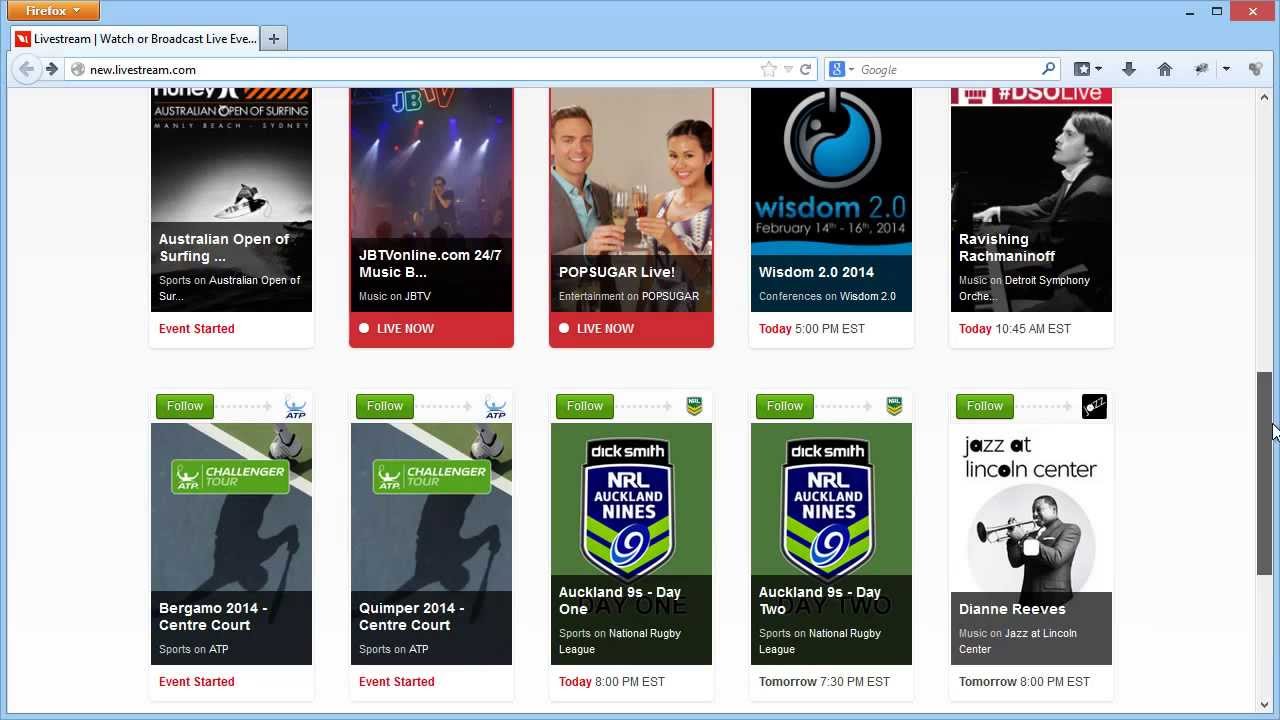Viewport: 1280px width, 720px height.
Task: Reload the current page
Action: [805, 69]
